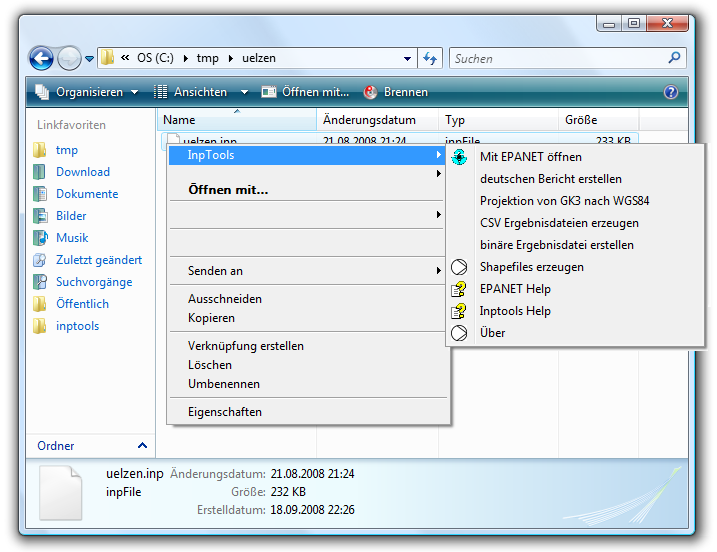The width and height of the screenshot is (717, 552).
Task: Open the Ansichten dropdown arrow
Action: [245, 92]
